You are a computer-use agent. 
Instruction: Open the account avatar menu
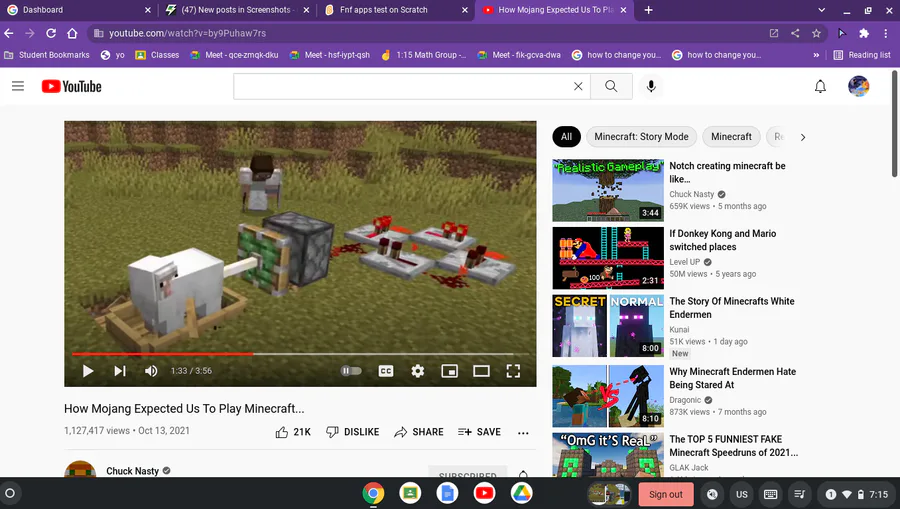pos(859,86)
